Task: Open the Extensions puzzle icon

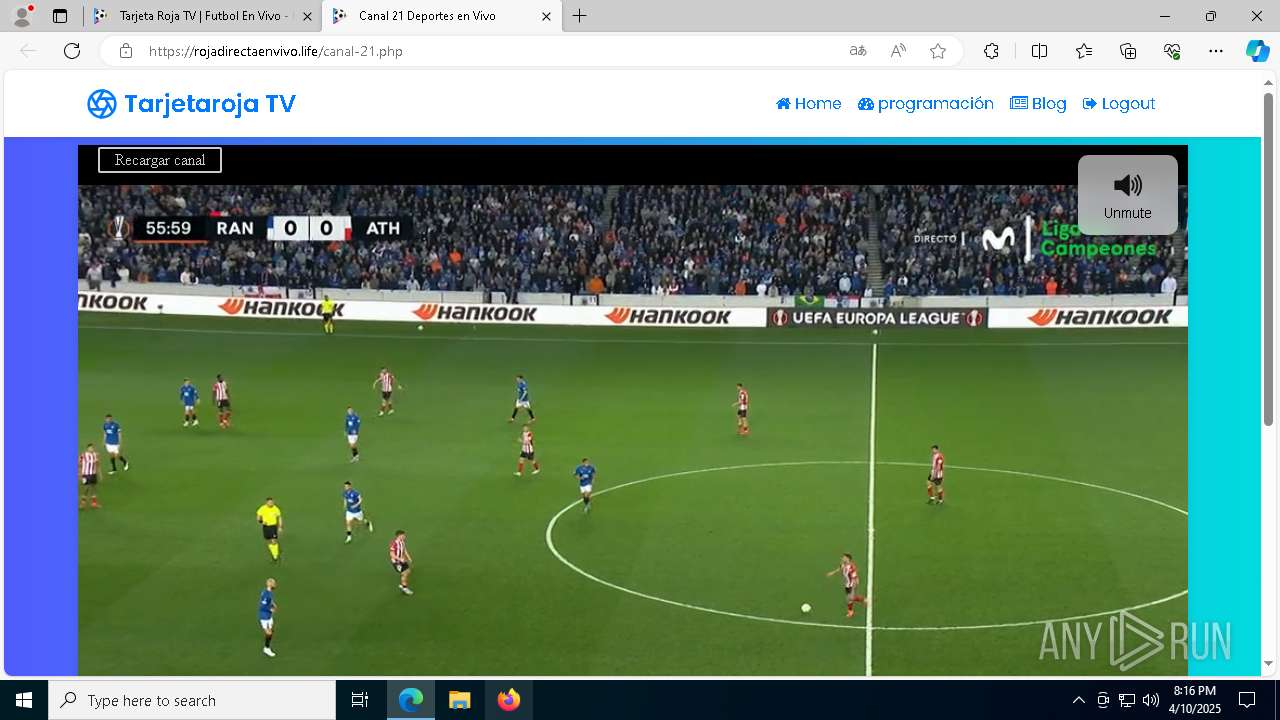Action: pyautogui.click(x=991, y=51)
